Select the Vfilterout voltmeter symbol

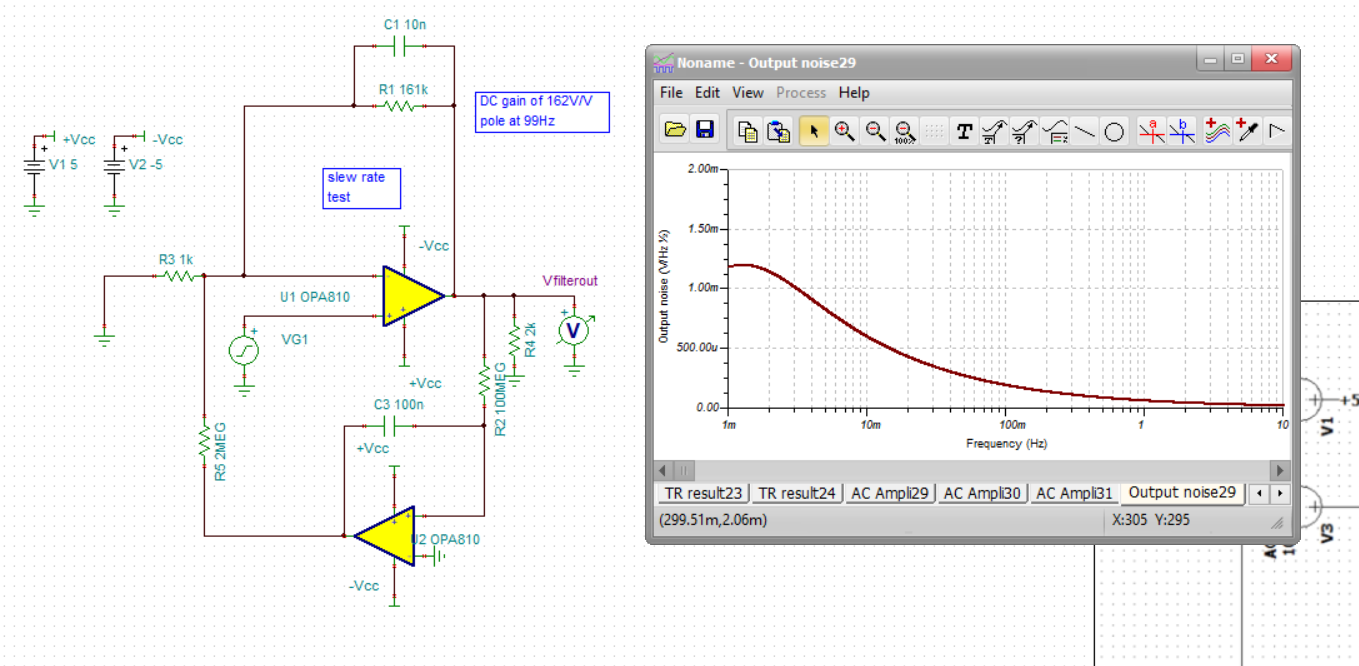pyautogui.click(x=574, y=330)
